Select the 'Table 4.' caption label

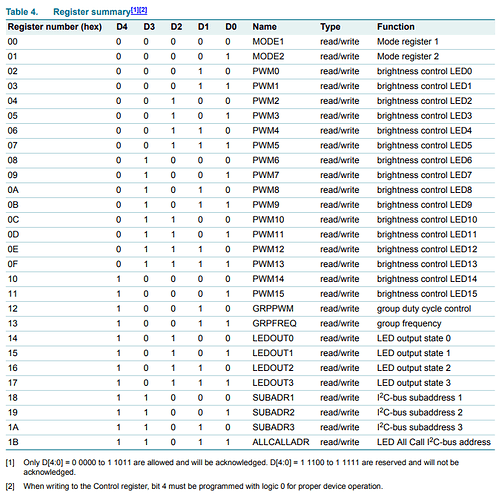[22, 12]
